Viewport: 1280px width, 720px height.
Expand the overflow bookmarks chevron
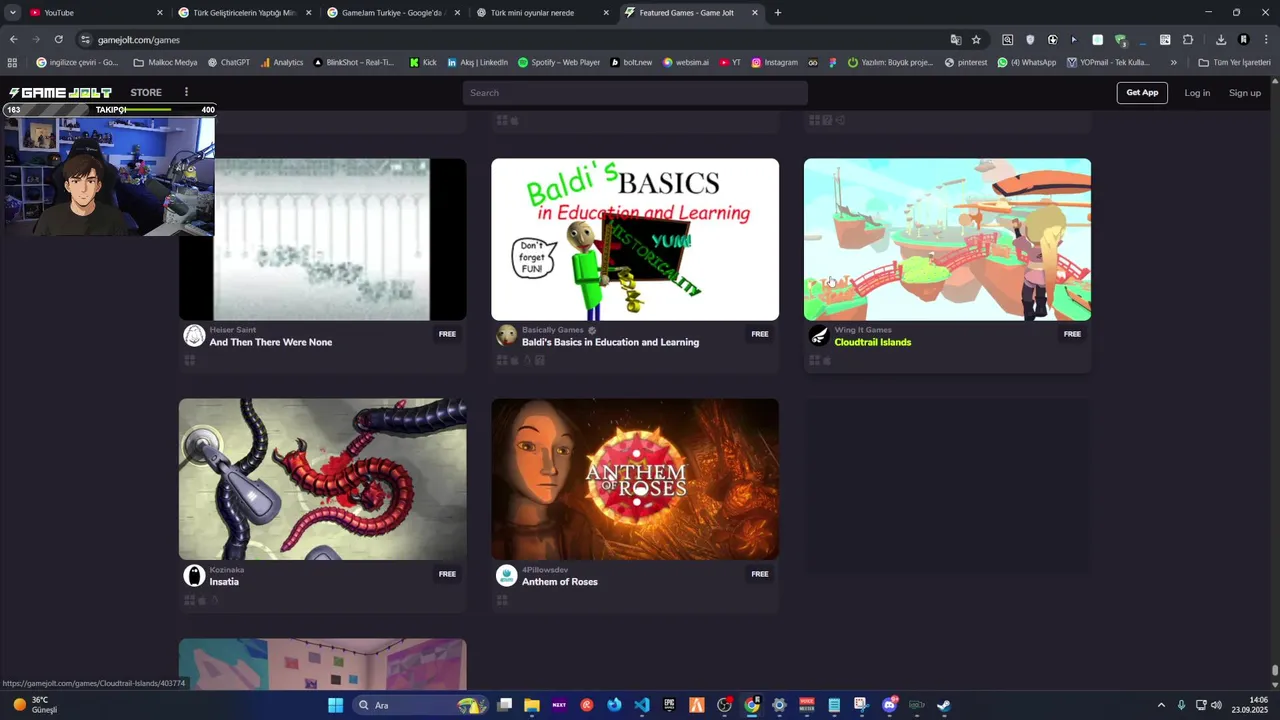pos(1174,62)
